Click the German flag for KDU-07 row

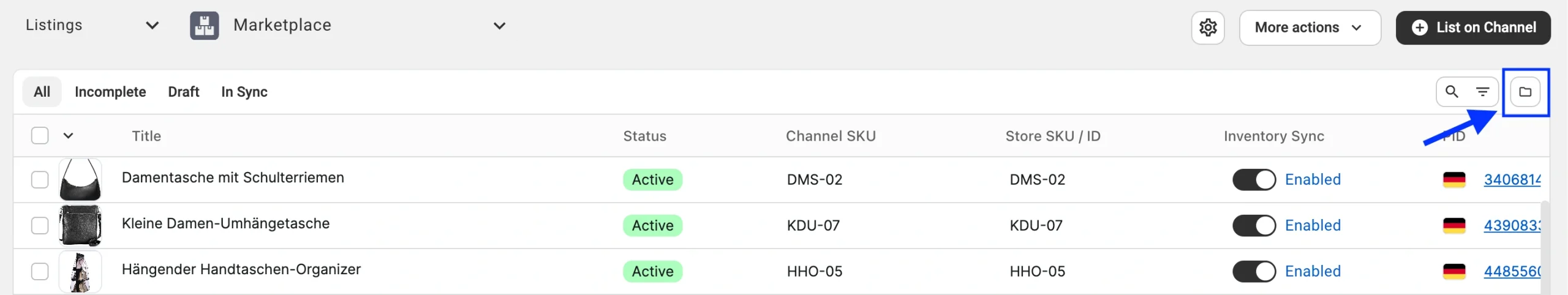[x=1454, y=226]
